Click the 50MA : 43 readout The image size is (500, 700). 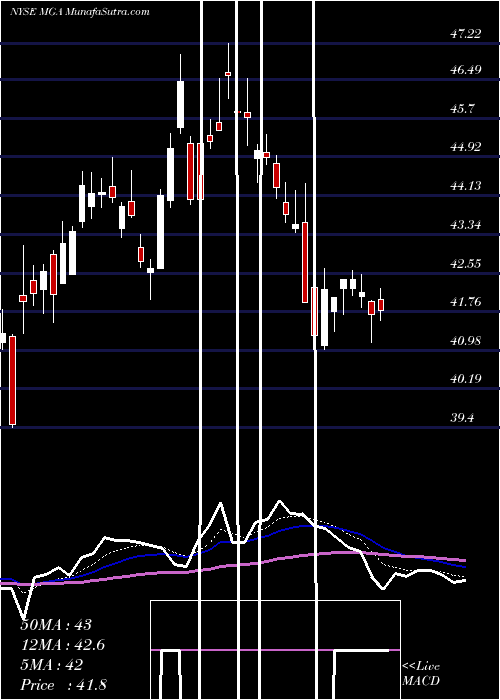click(56, 625)
